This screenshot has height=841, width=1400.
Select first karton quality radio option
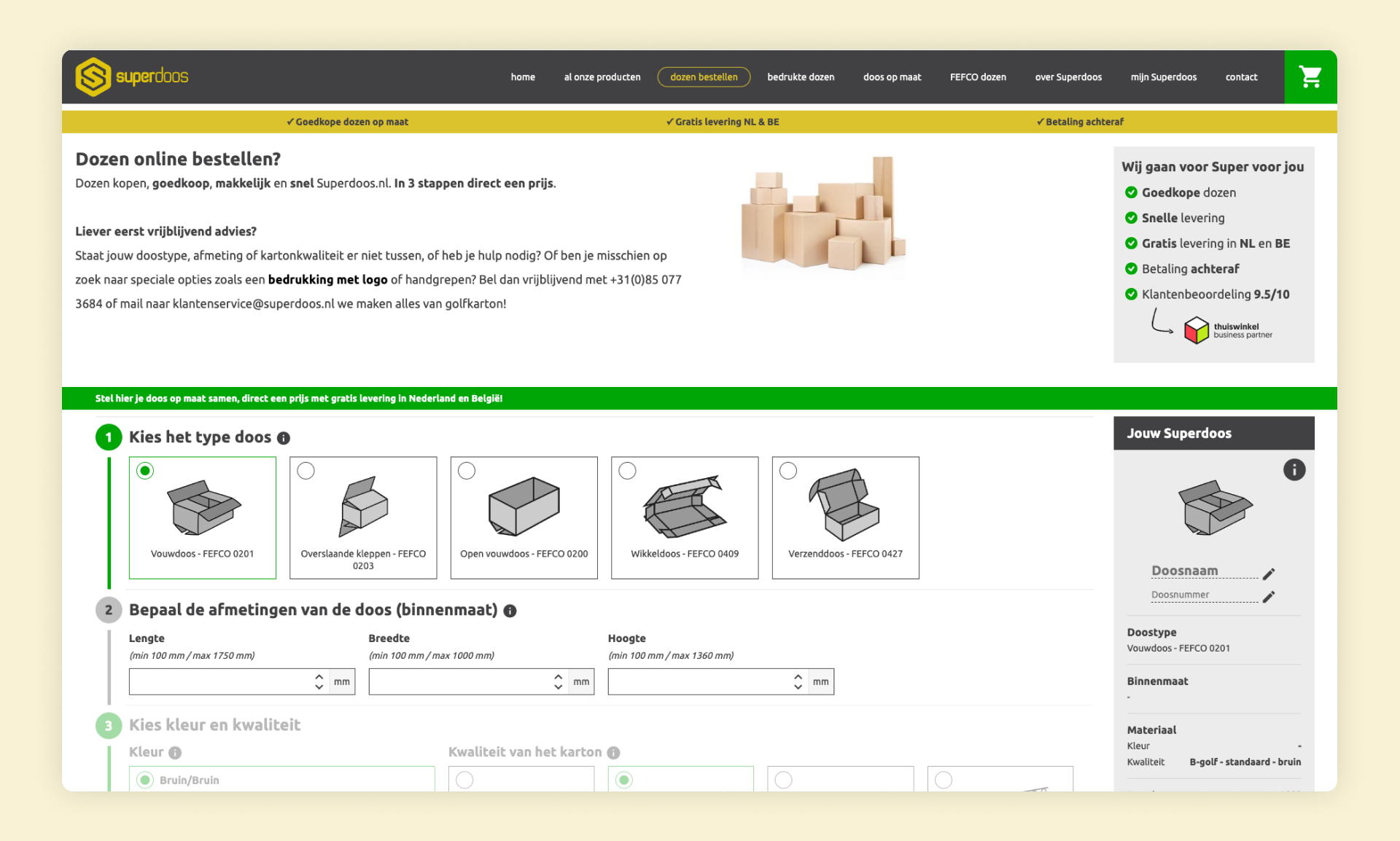(x=464, y=780)
